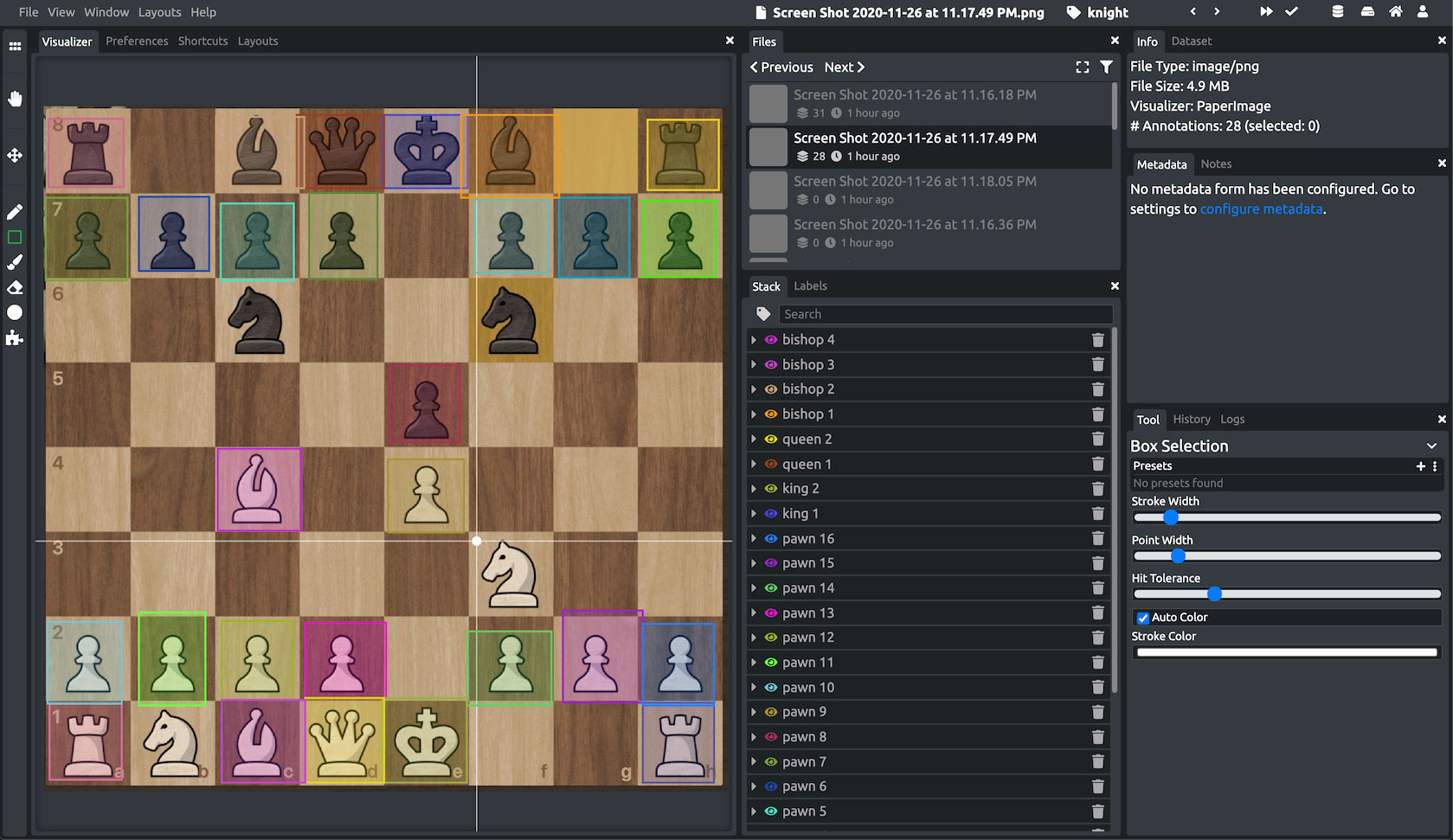The height and width of the screenshot is (840, 1453).
Task: Select the Brush tool
Action: pyautogui.click(x=15, y=262)
